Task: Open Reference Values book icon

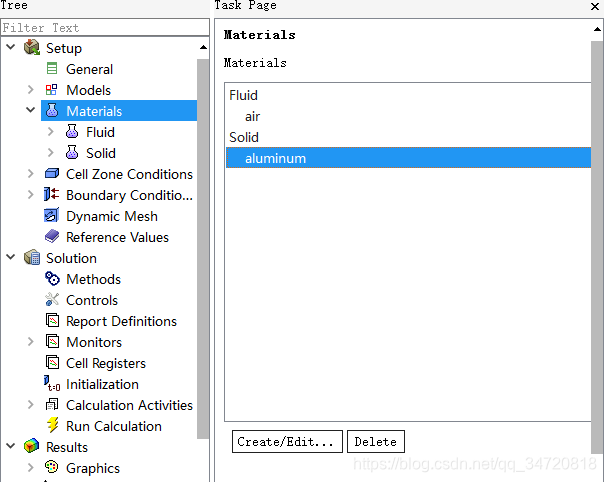Action: (52, 236)
